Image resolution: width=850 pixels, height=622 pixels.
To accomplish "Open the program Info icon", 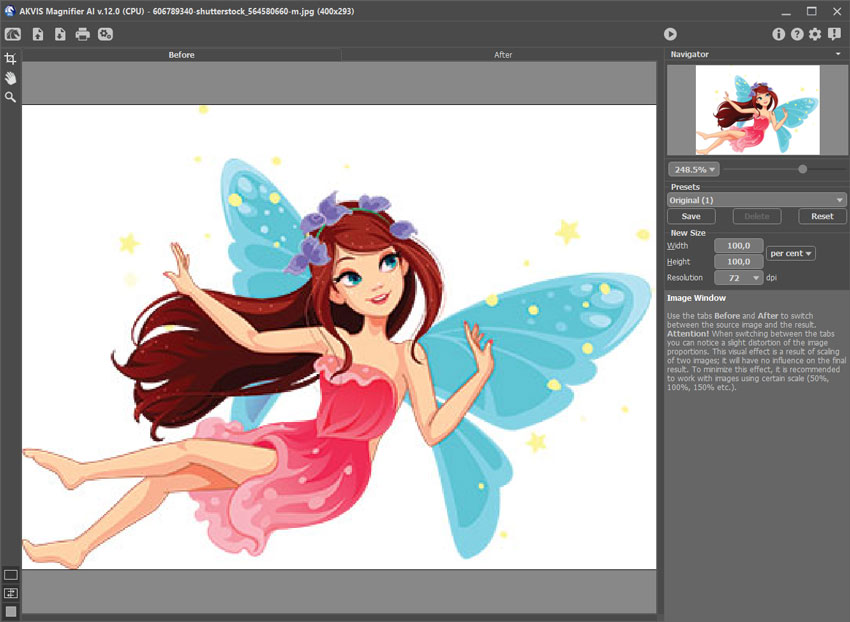I will coord(778,34).
